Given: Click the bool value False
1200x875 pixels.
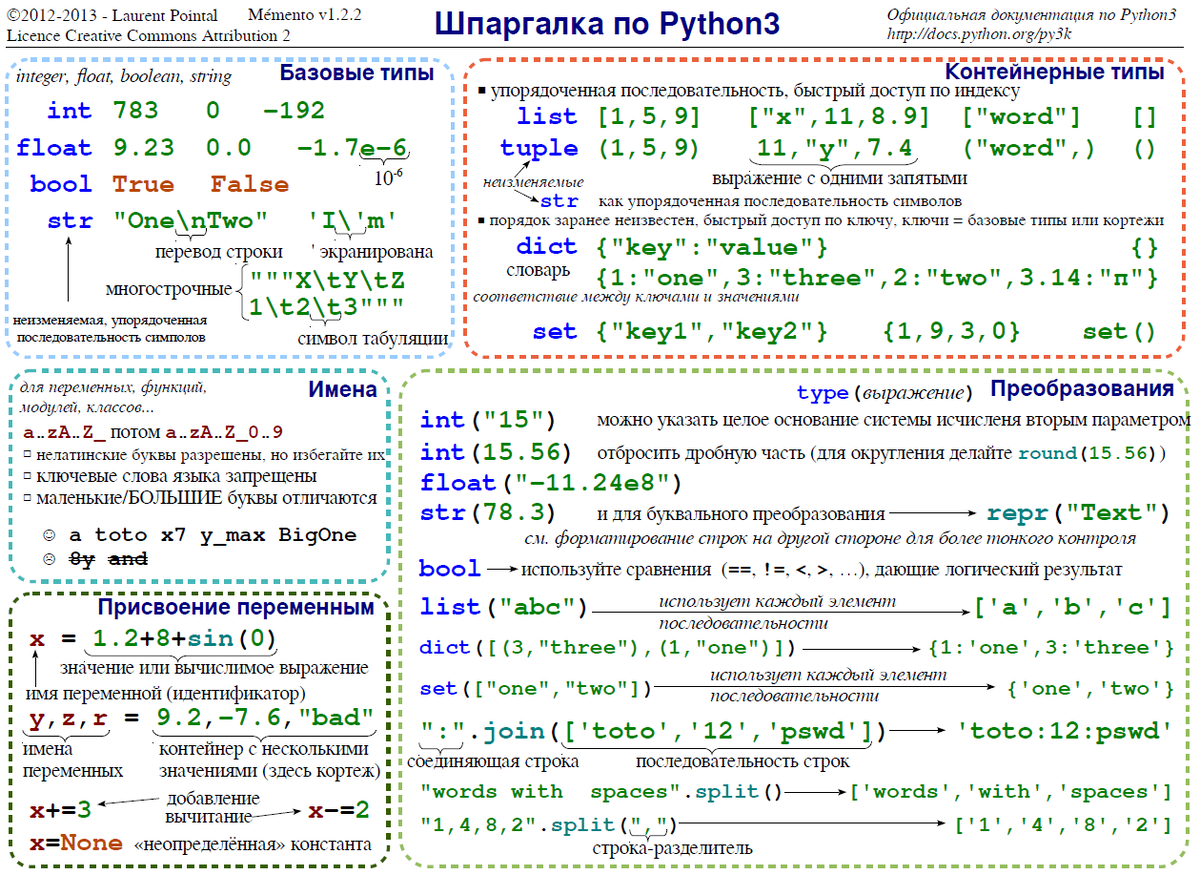Looking at the screenshot, I should click(249, 184).
